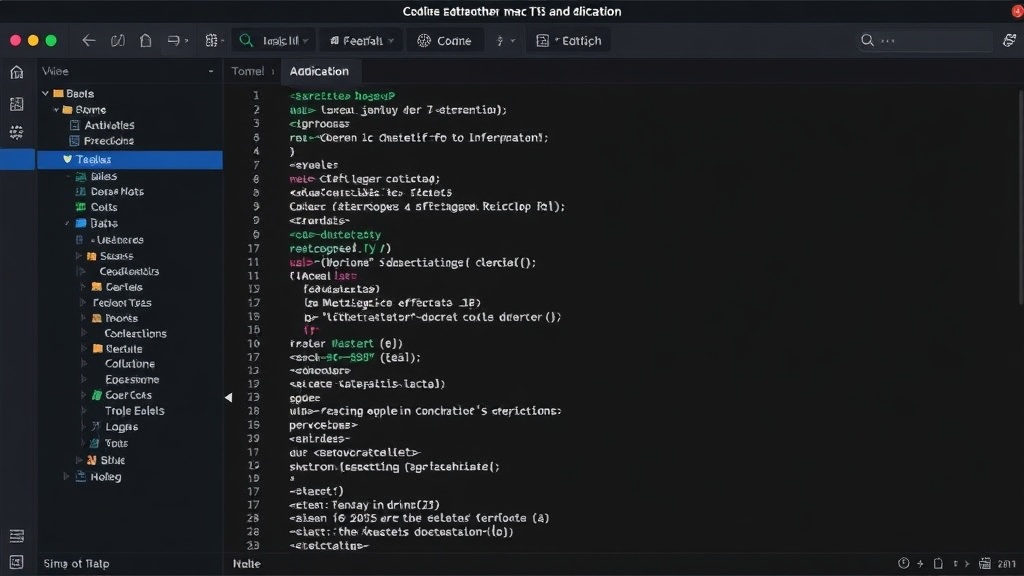1024x576 pixels.
Task: Click the 2011 value in the status bar
Action: 1006,564
